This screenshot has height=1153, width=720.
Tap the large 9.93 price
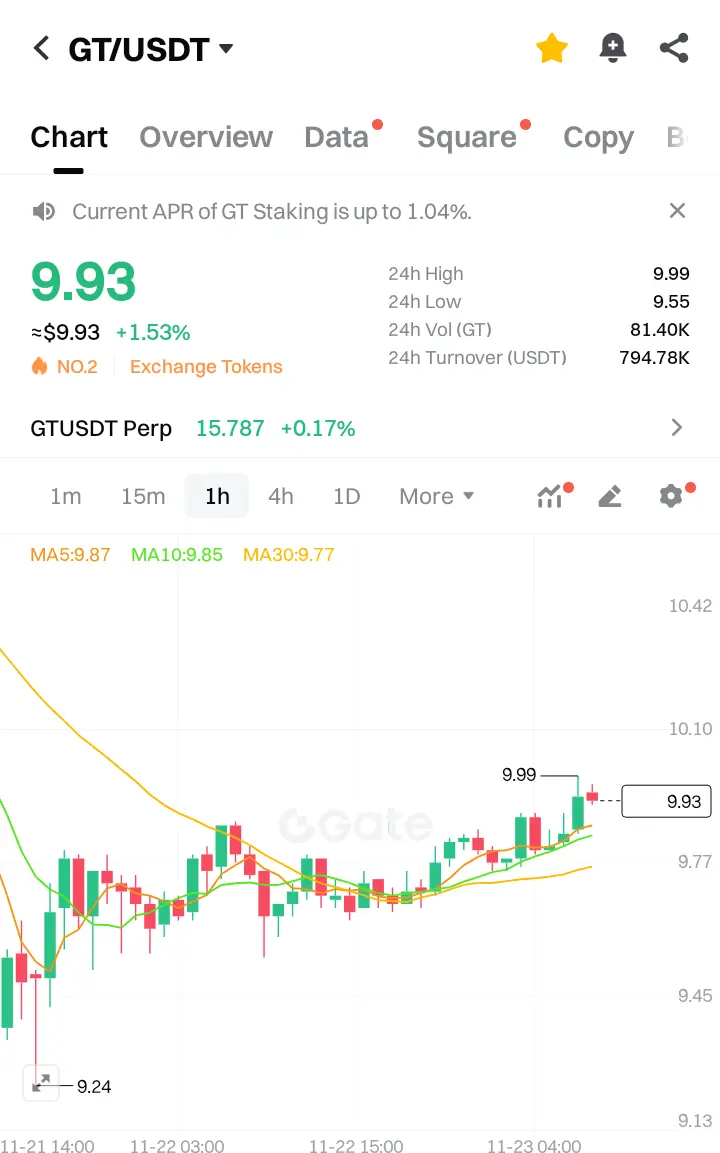click(83, 282)
